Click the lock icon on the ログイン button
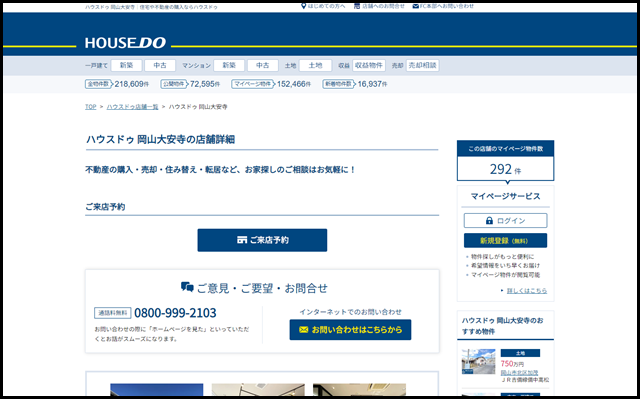Screen dimensions: 640x399 (489, 221)
